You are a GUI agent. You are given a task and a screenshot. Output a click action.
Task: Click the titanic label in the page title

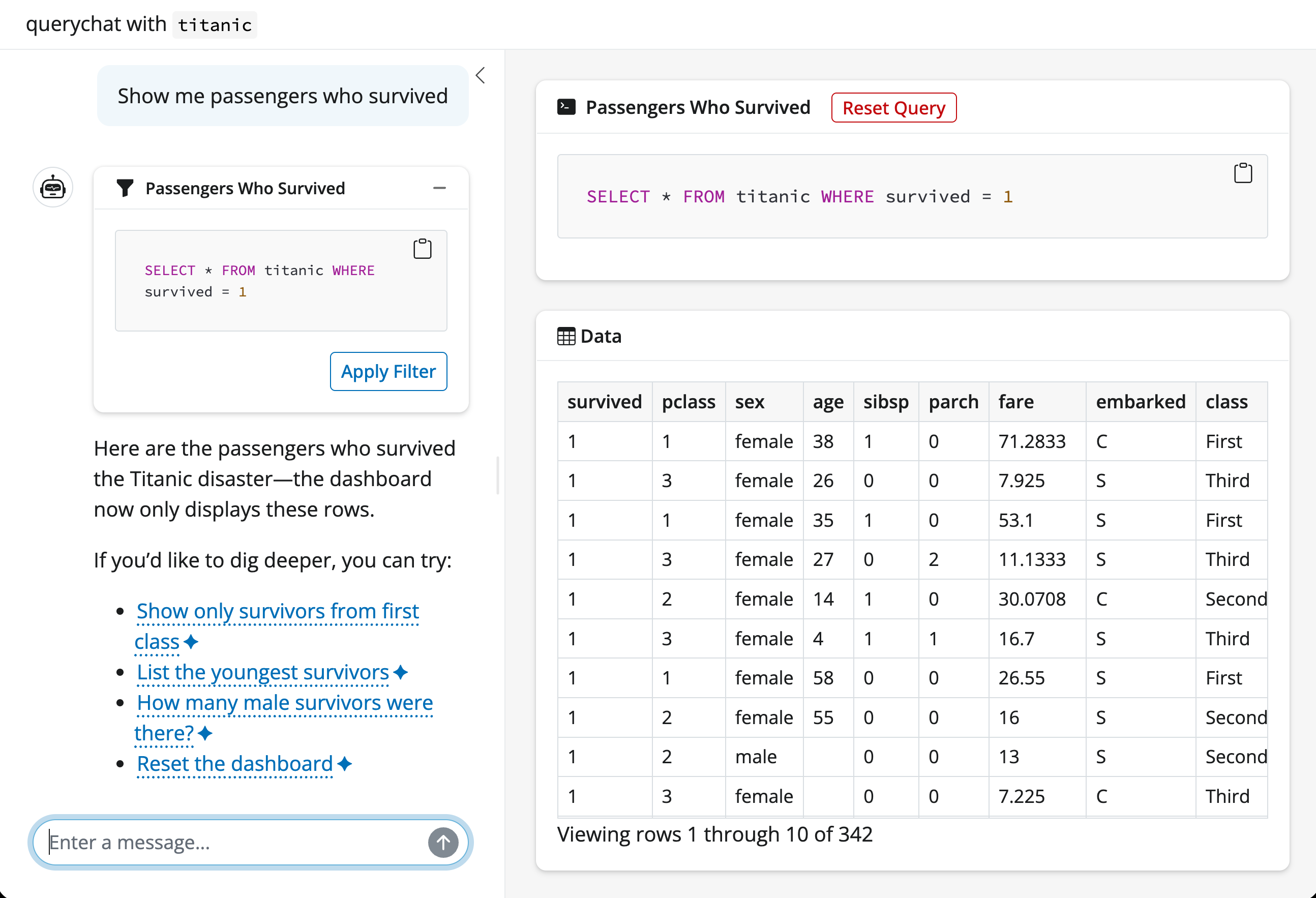[214, 24]
